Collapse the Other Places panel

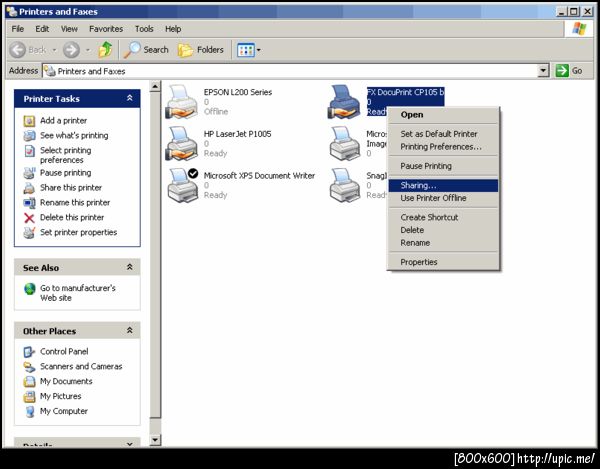[x=130, y=330]
